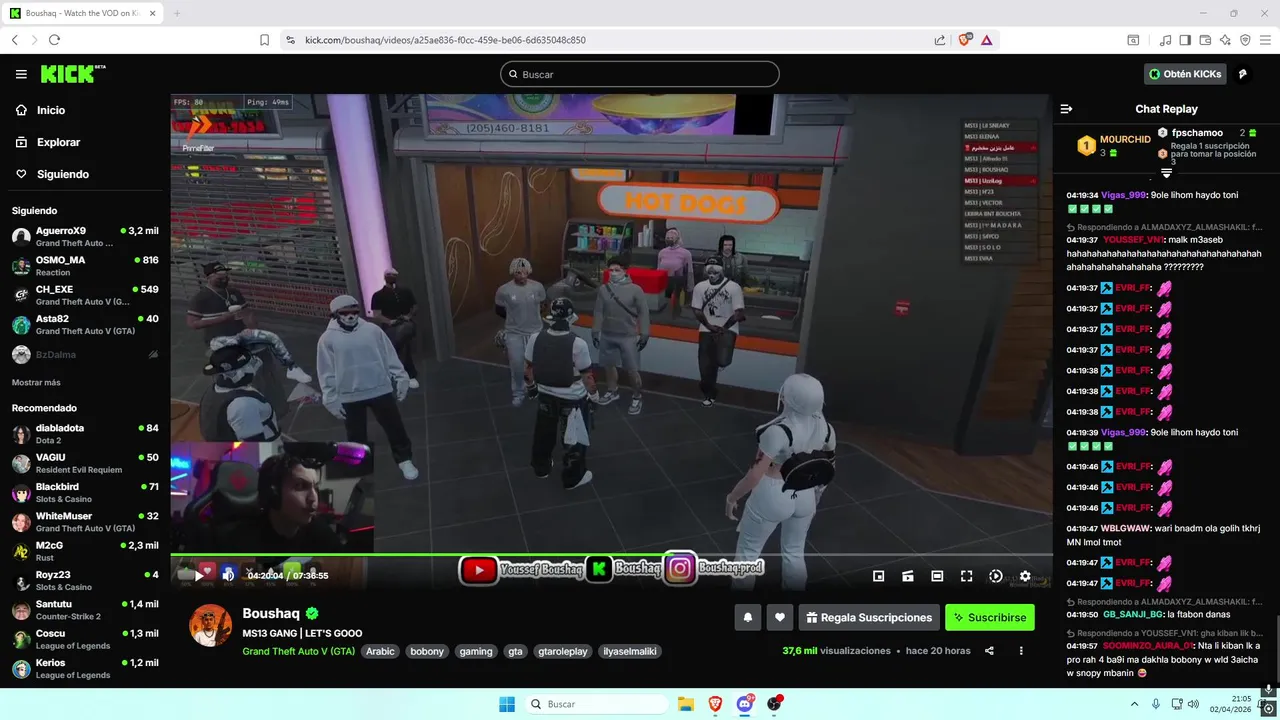
Task: Toggle the browser sidebar panel
Action: [x=1185, y=40]
